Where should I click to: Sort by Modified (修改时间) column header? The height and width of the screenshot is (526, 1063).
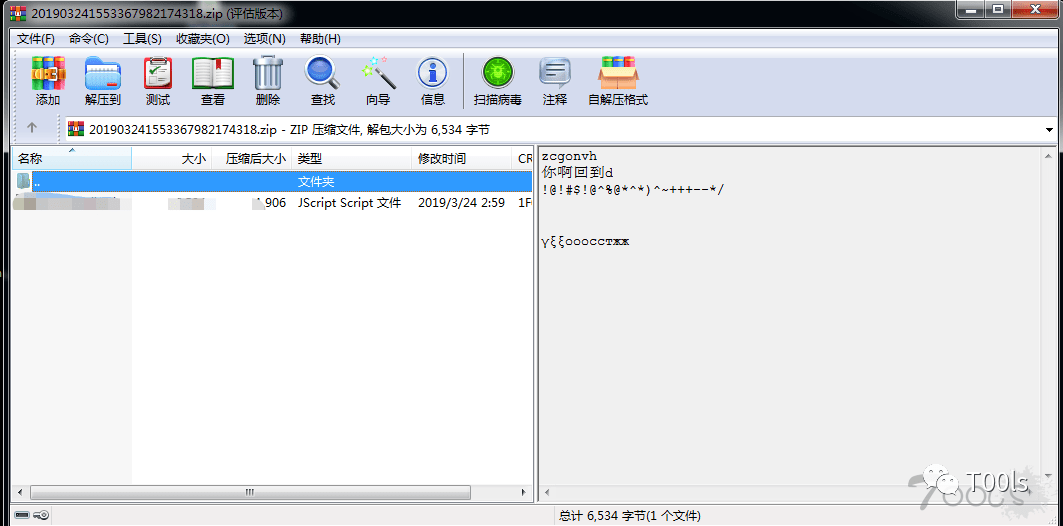point(462,159)
